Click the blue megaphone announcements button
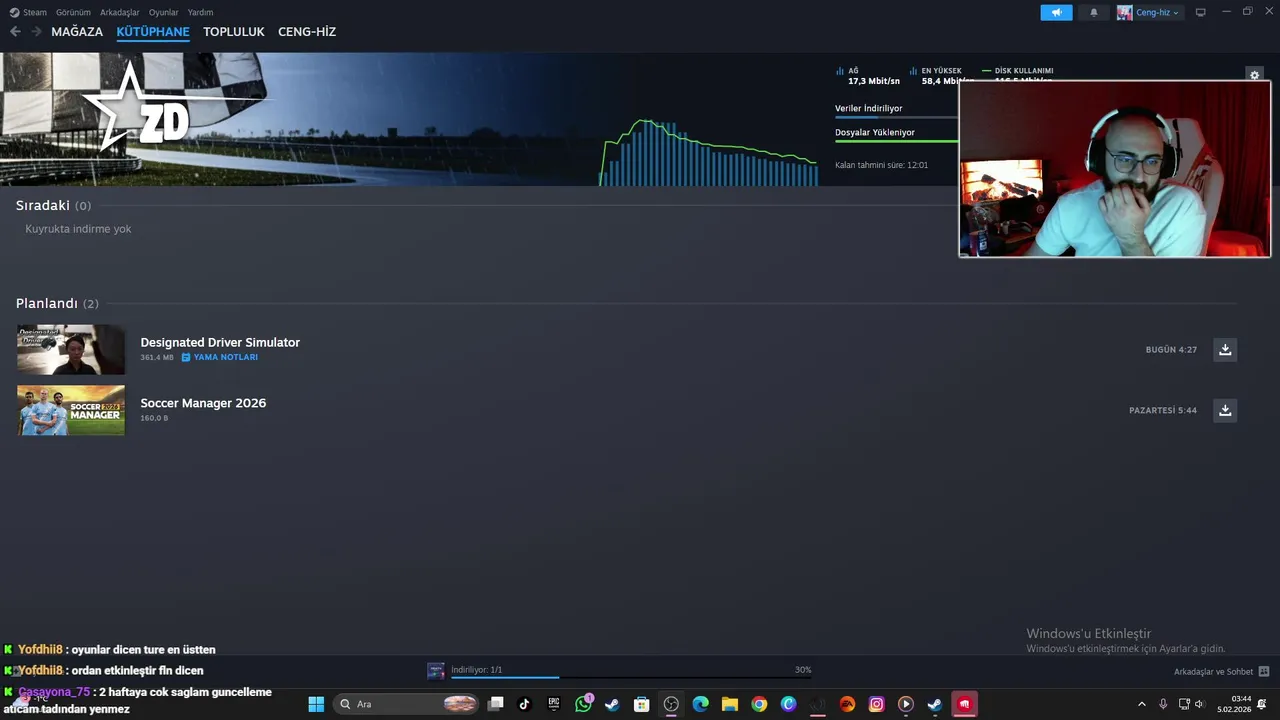This screenshot has width=1280, height=720. pos(1056,12)
